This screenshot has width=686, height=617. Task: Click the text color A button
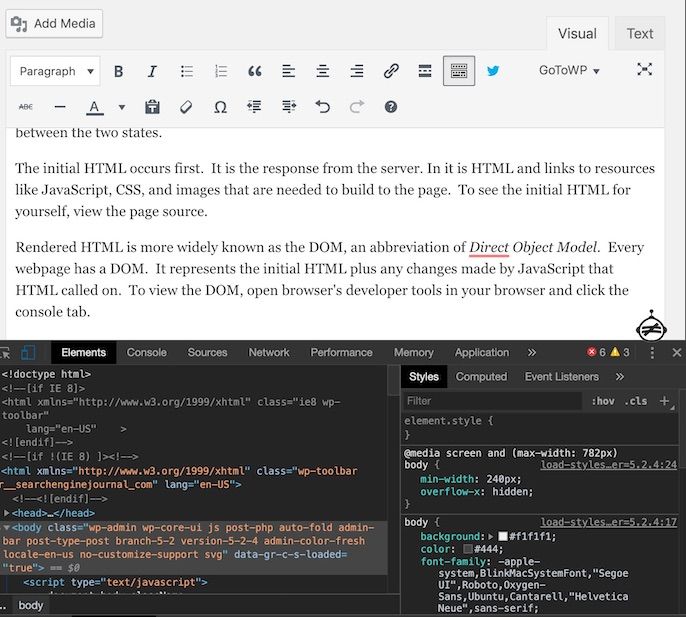tap(94, 107)
